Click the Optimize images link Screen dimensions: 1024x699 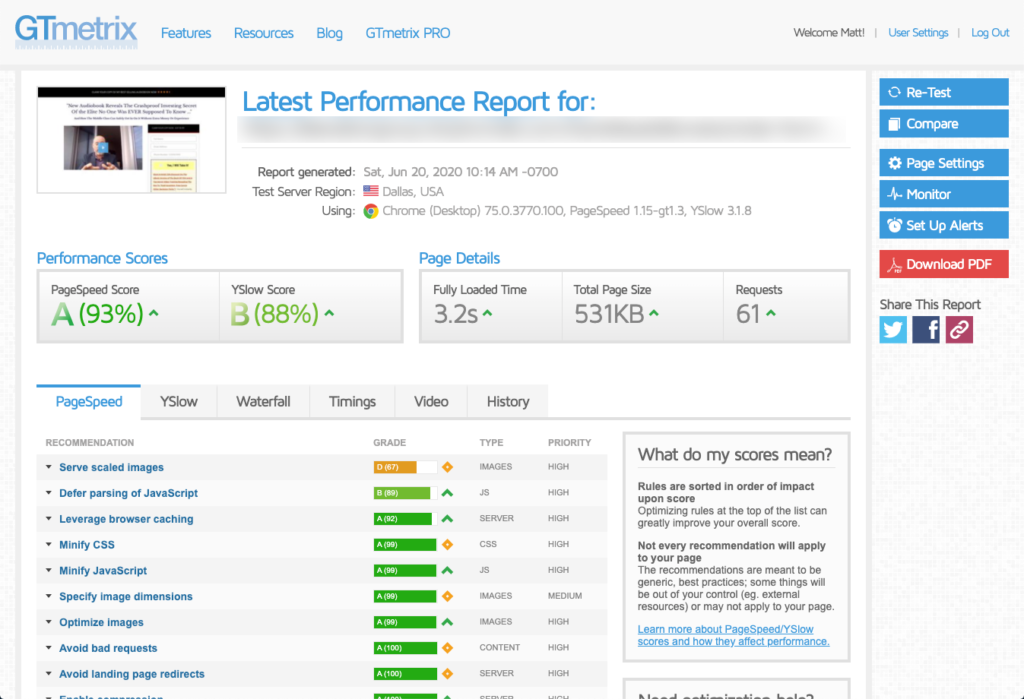click(x=101, y=622)
